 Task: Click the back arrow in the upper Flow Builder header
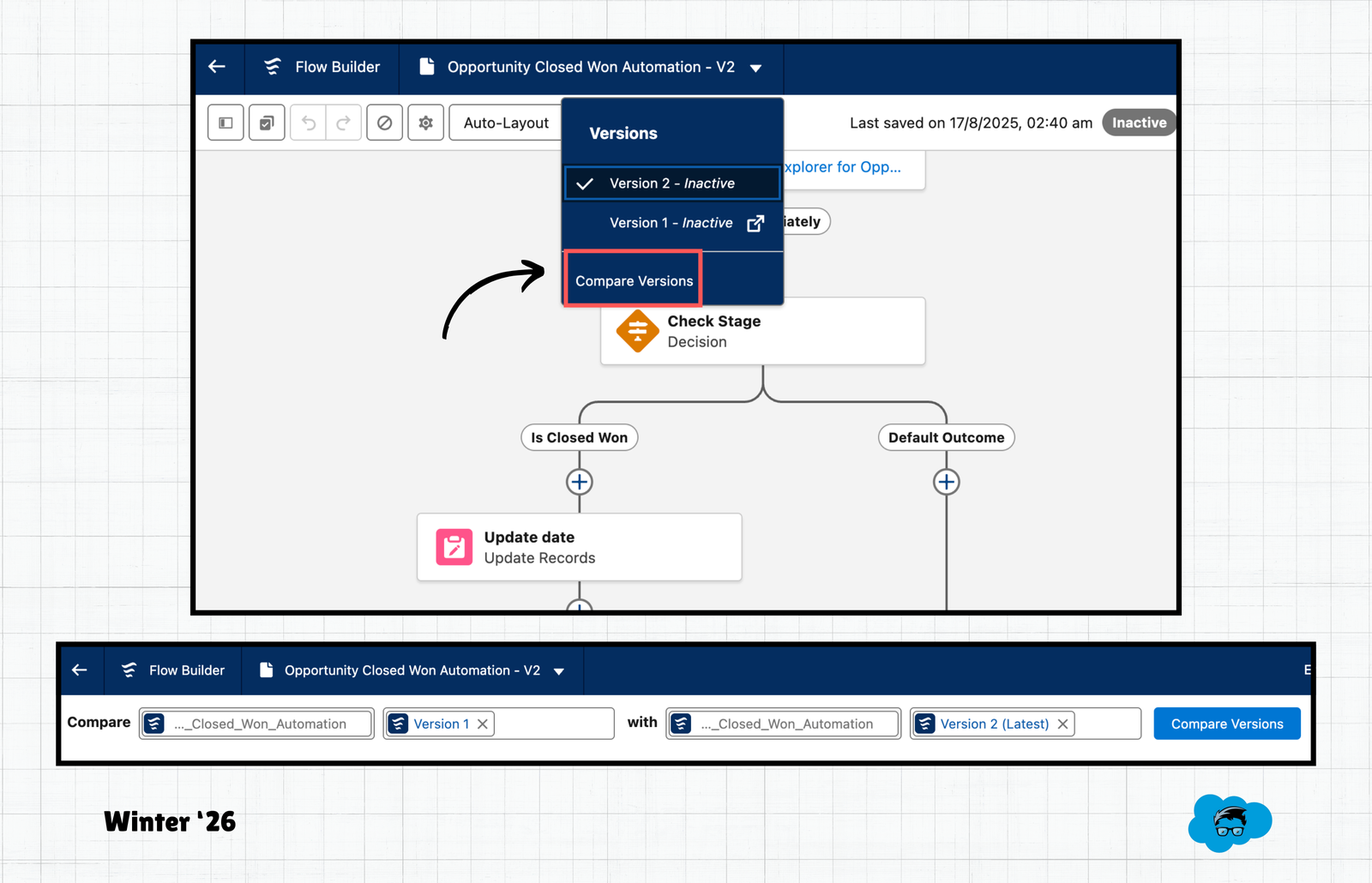[217, 66]
